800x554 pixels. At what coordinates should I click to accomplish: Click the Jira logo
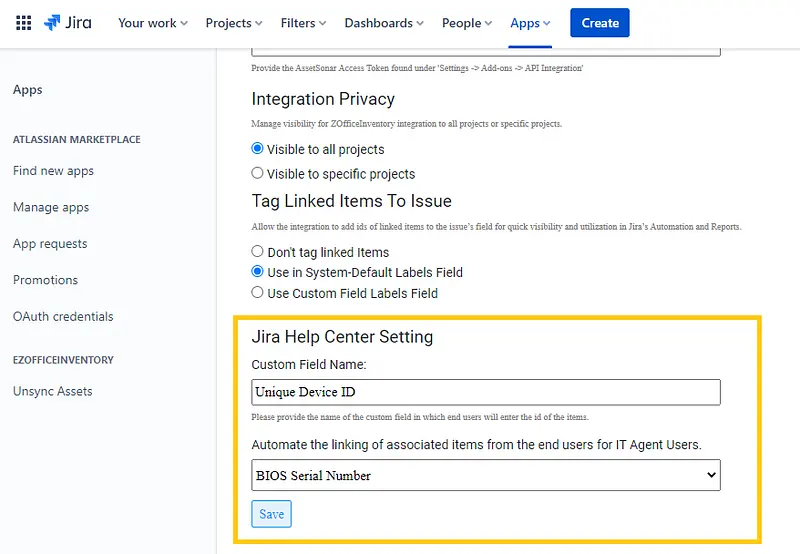tap(68, 23)
